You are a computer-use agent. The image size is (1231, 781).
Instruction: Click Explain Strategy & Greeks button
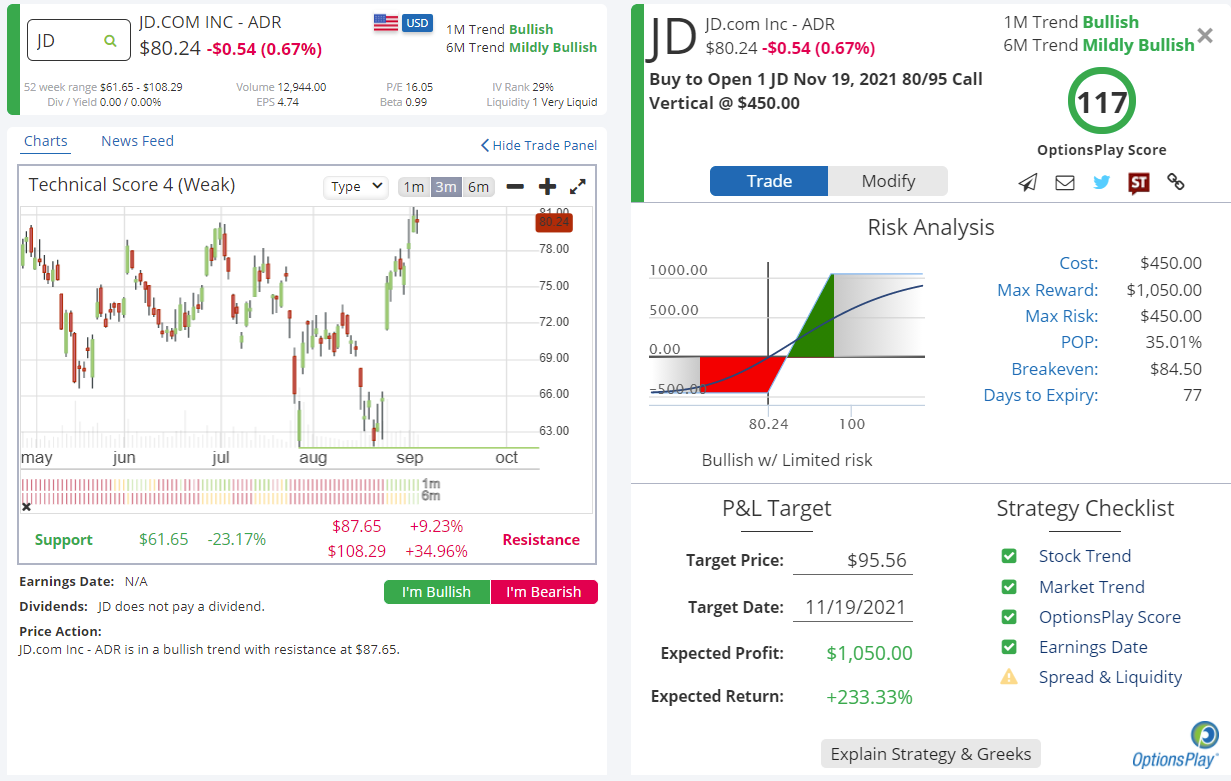[931, 754]
